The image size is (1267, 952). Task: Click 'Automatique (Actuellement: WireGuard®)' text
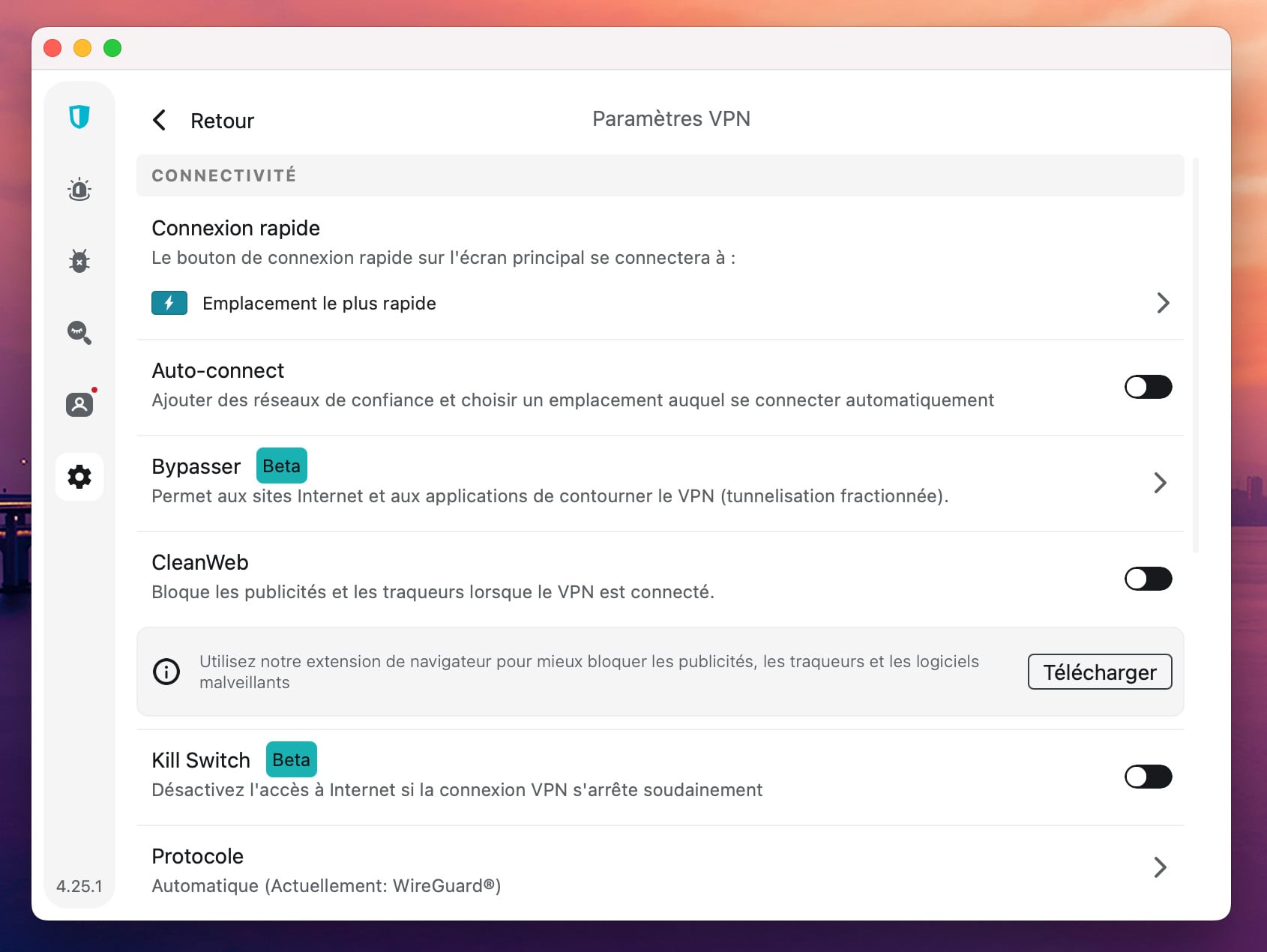[326, 886]
